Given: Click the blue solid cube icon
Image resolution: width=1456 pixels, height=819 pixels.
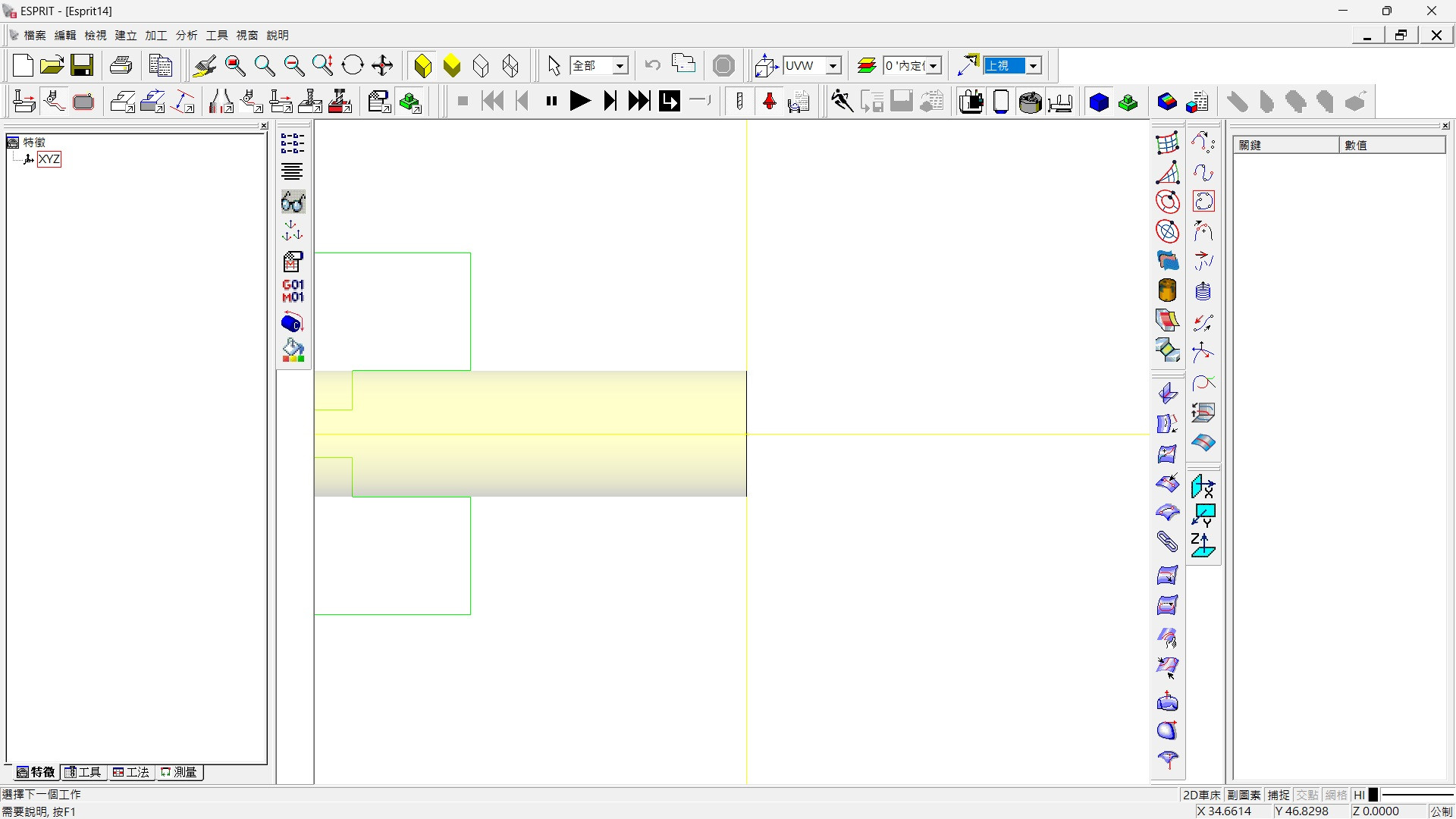Looking at the screenshot, I should click(x=1099, y=102).
